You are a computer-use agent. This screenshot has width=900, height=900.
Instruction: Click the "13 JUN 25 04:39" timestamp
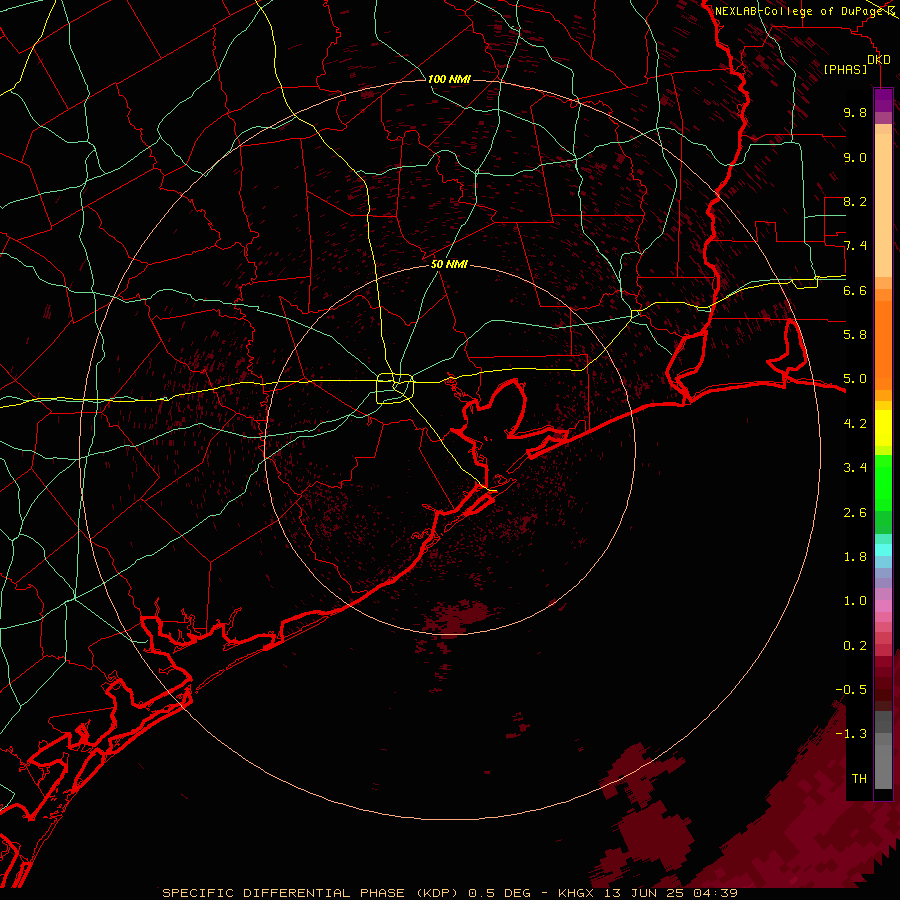pyautogui.click(x=670, y=893)
